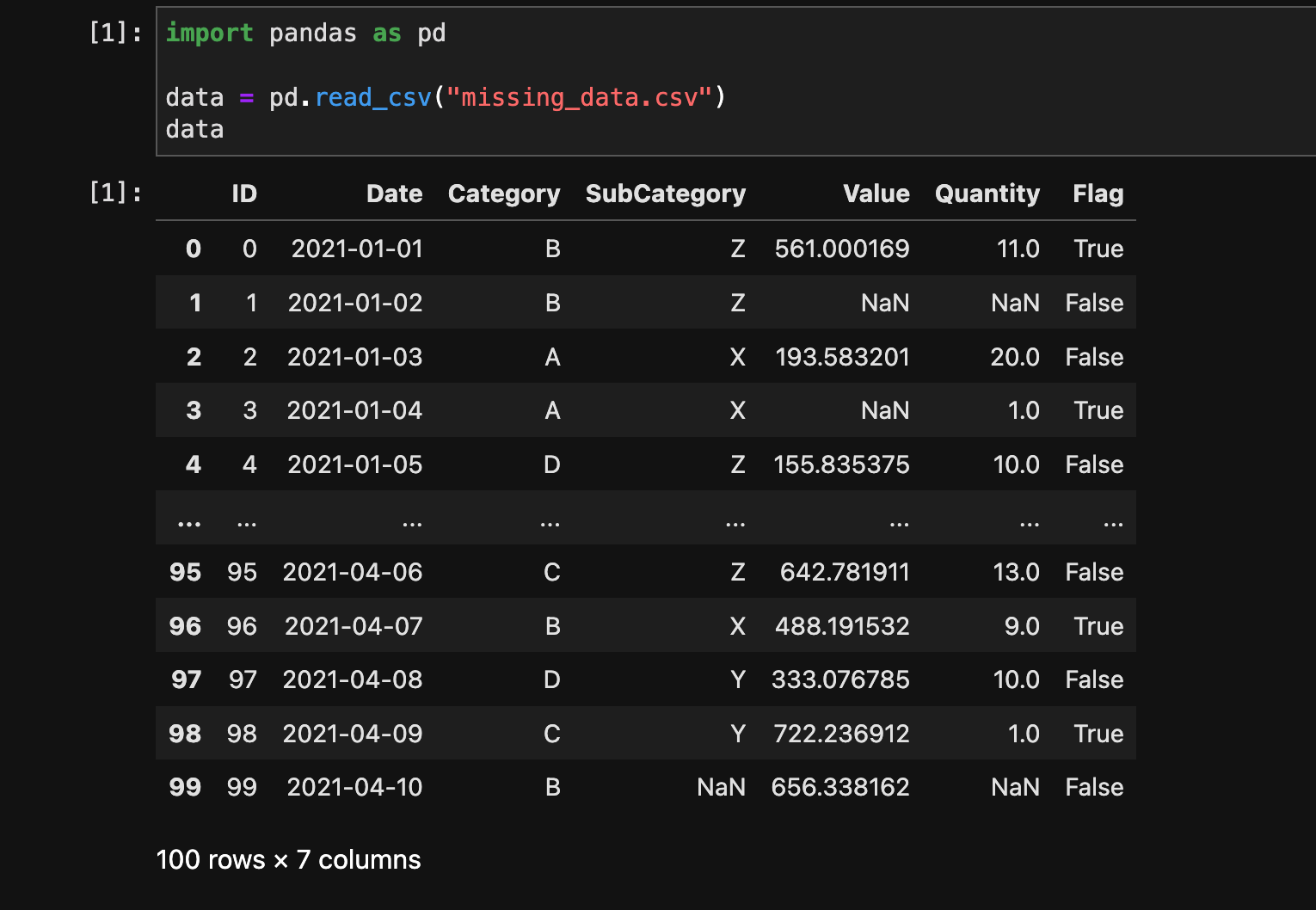Click the NaN SubCategory cell in row 99
The height and width of the screenshot is (910, 1316).
click(721, 787)
